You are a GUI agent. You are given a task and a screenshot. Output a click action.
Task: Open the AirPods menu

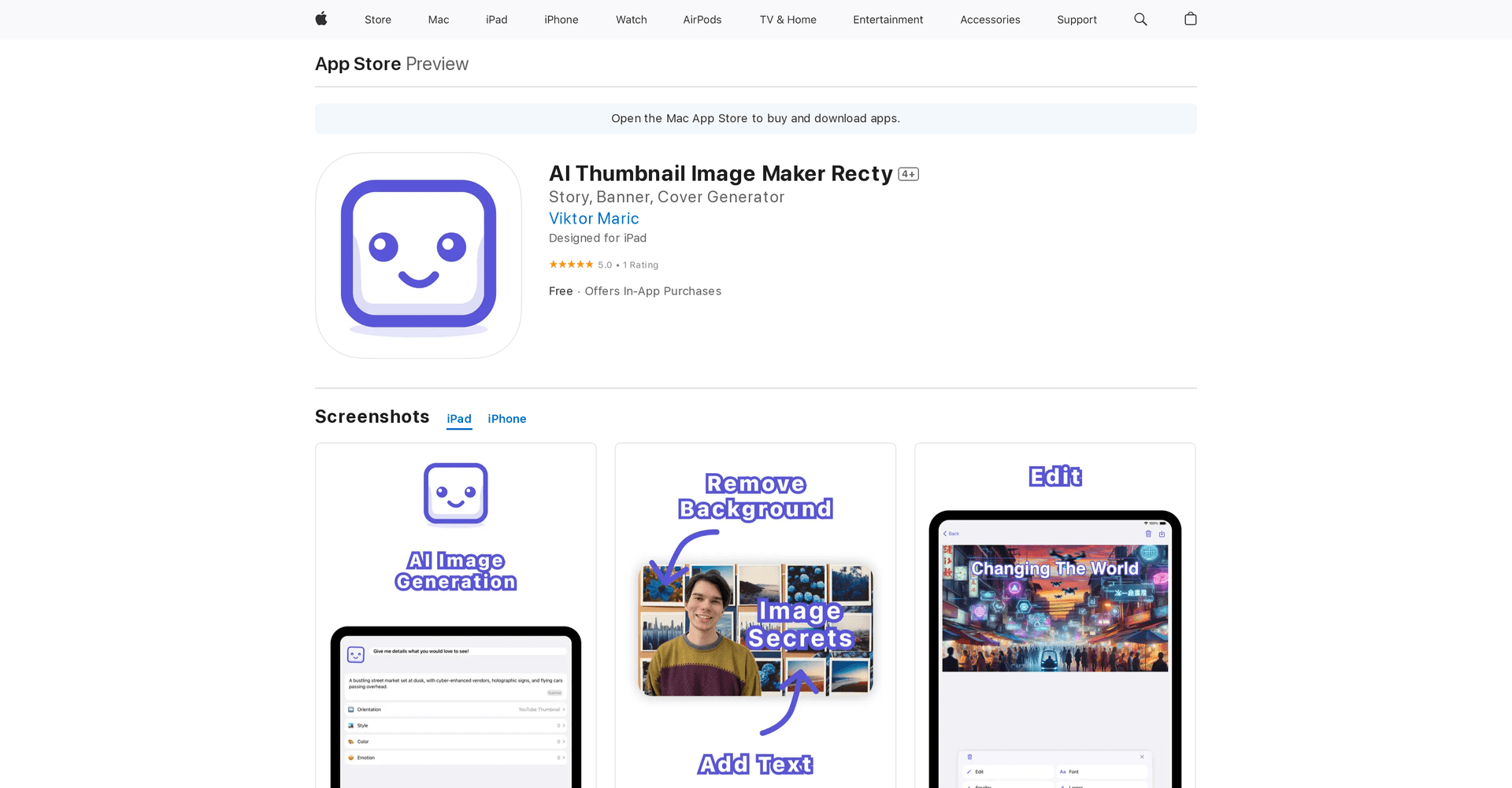coord(702,20)
